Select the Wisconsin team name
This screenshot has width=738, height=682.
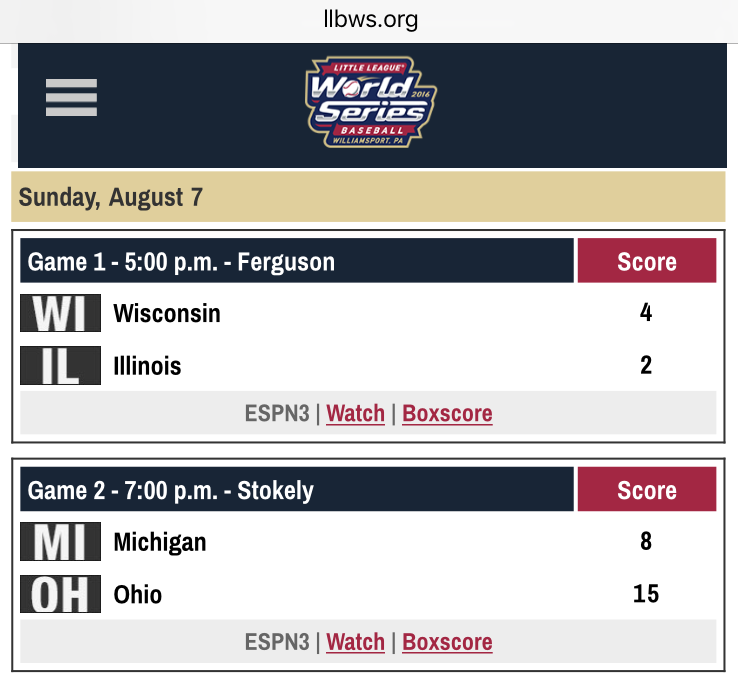[167, 313]
